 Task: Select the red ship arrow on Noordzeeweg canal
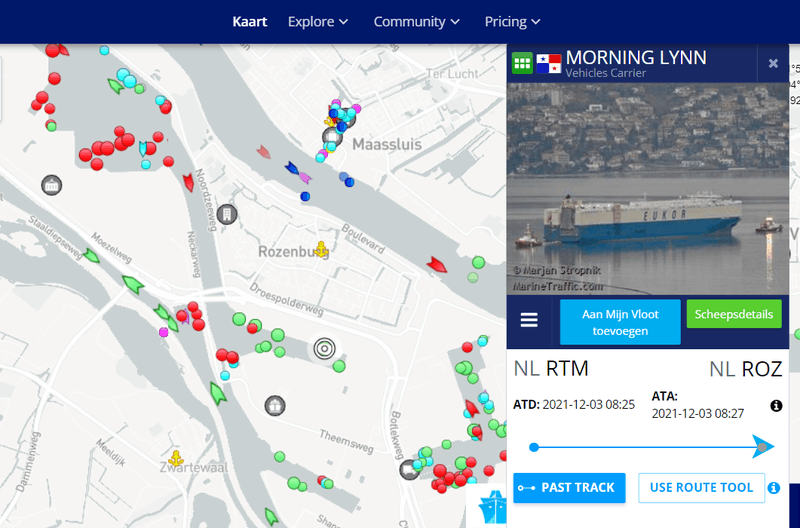(x=188, y=182)
